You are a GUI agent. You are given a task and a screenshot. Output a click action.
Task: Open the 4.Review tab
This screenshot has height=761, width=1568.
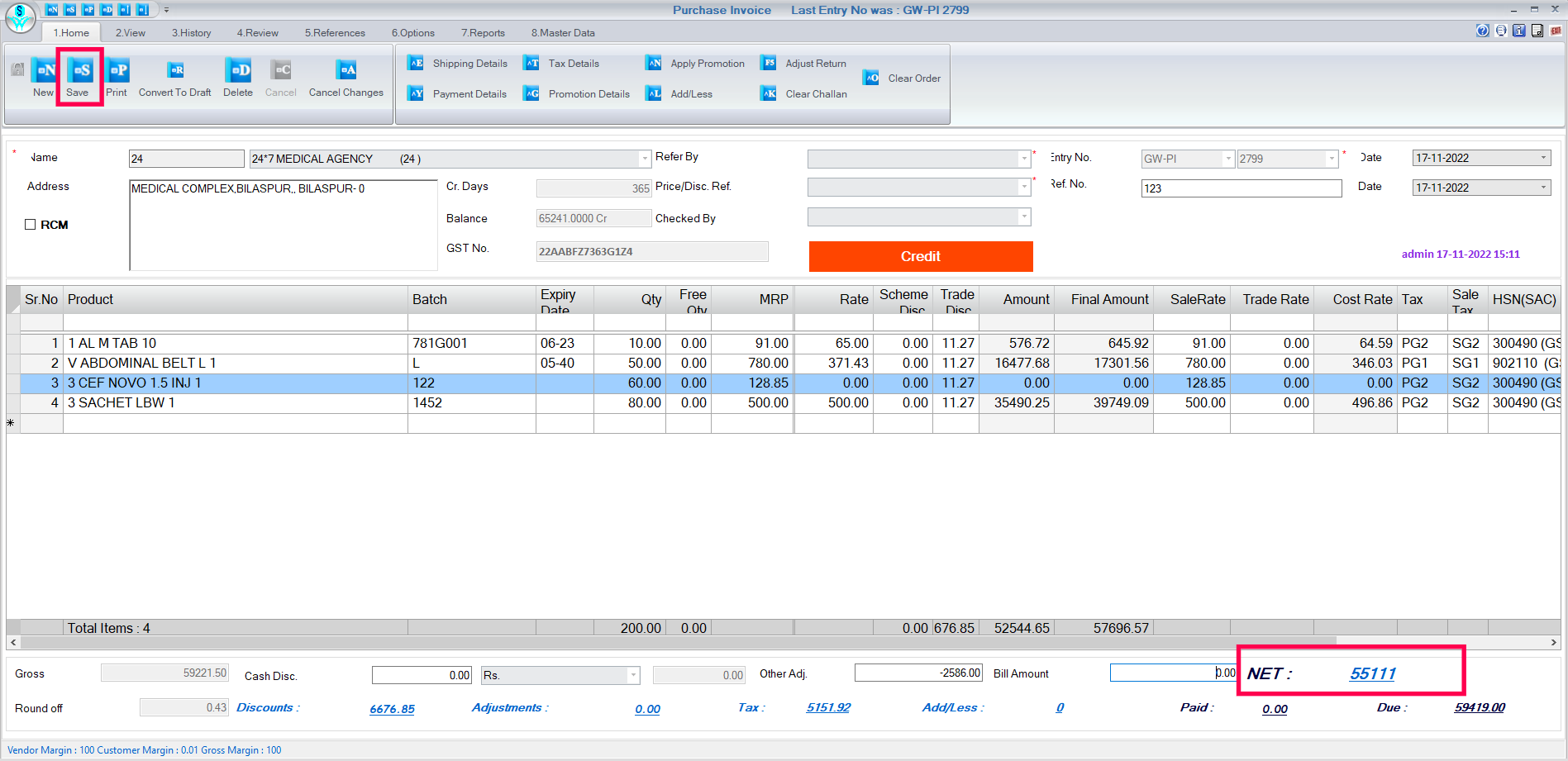[x=257, y=33]
